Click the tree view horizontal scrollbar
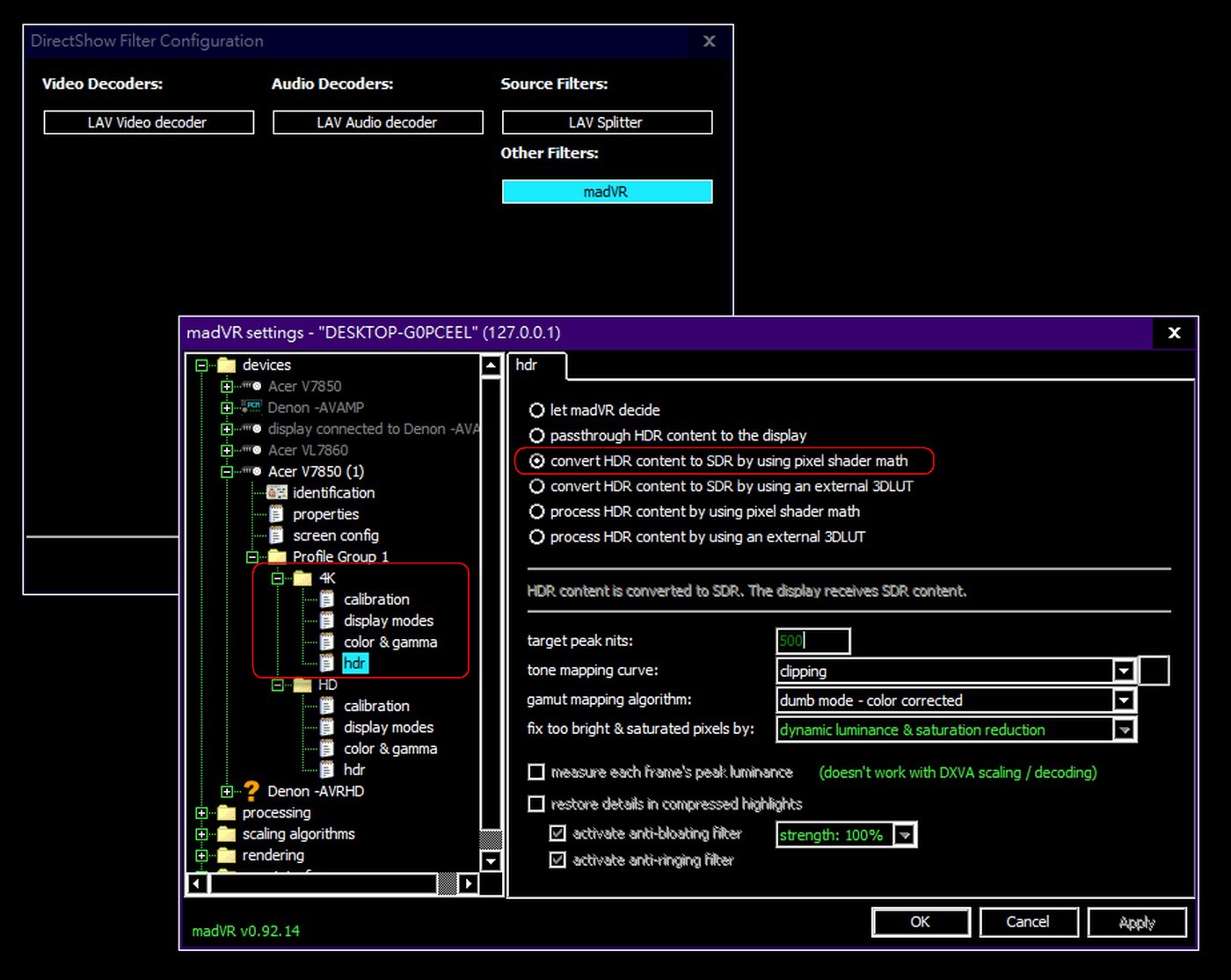The height and width of the screenshot is (980, 1231). click(x=323, y=883)
